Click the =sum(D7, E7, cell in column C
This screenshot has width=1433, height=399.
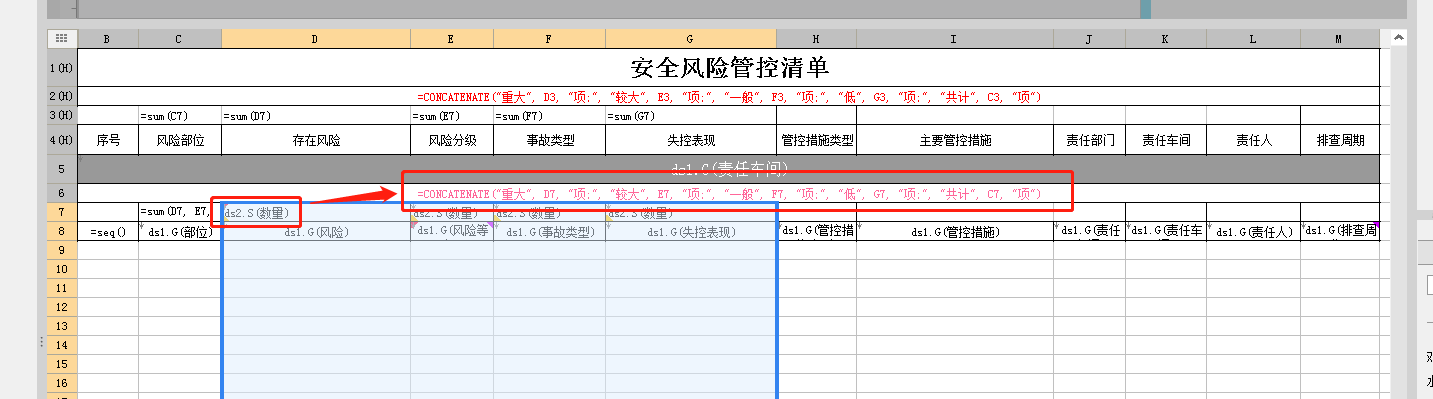coord(180,212)
